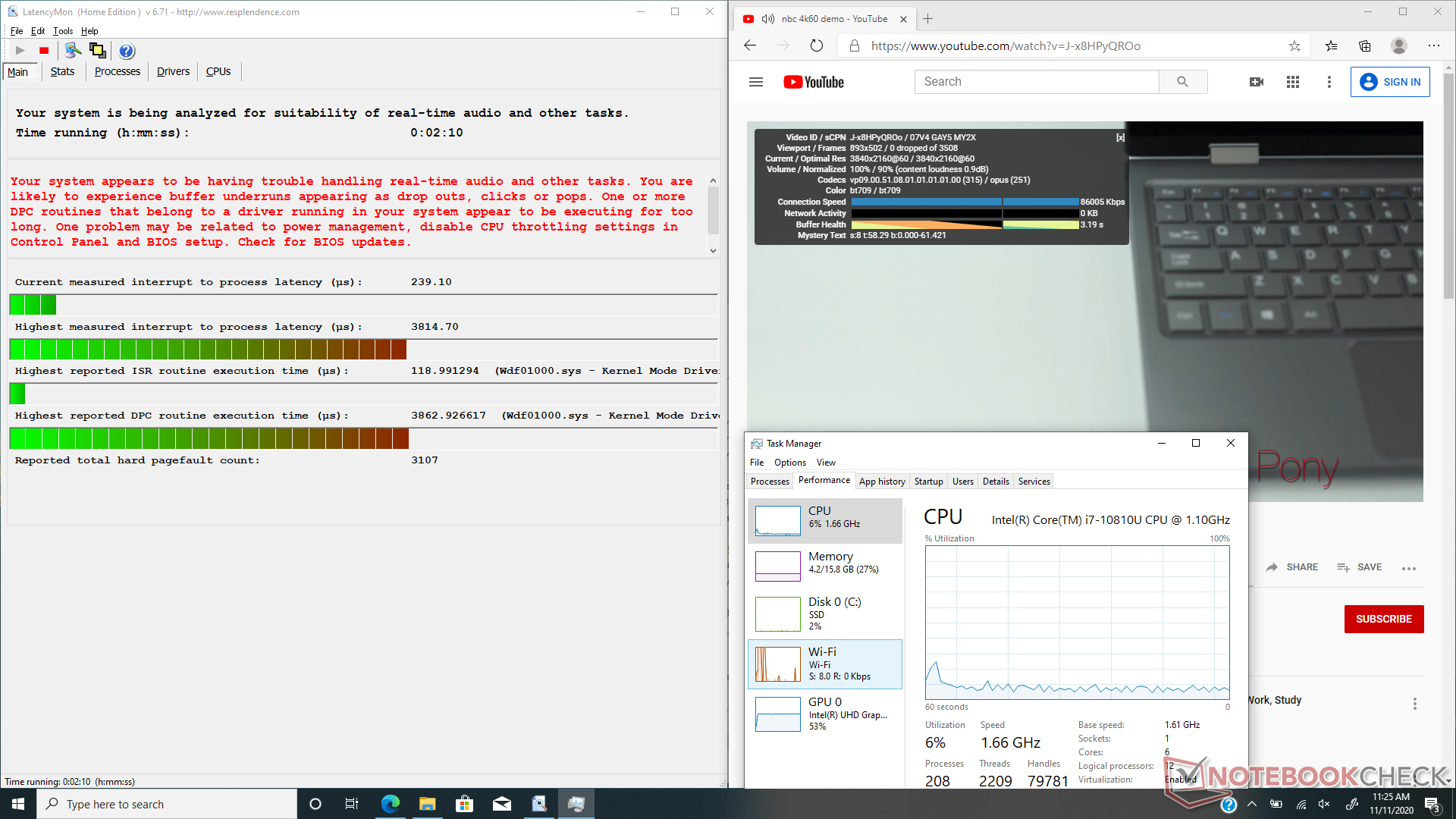The height and width of the screenshot is (819, 1456).
Task: Select the Disk 0 (C:) performance entry
Action: pyautogui.click(x=825, y=613)
